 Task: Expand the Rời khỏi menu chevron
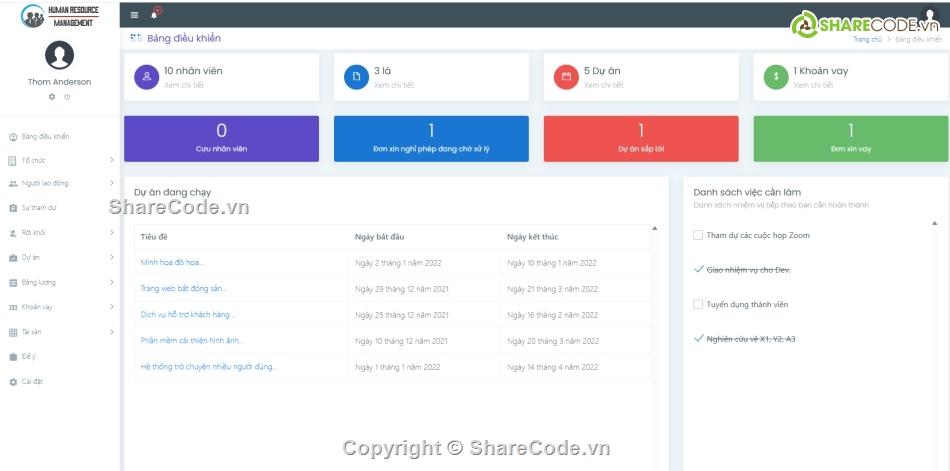pyautogui.click(x=111, y=232)
